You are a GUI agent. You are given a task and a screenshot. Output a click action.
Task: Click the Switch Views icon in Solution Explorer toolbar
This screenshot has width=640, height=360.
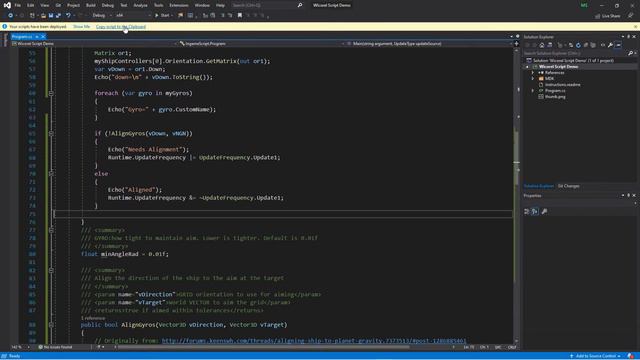(549, 45)
